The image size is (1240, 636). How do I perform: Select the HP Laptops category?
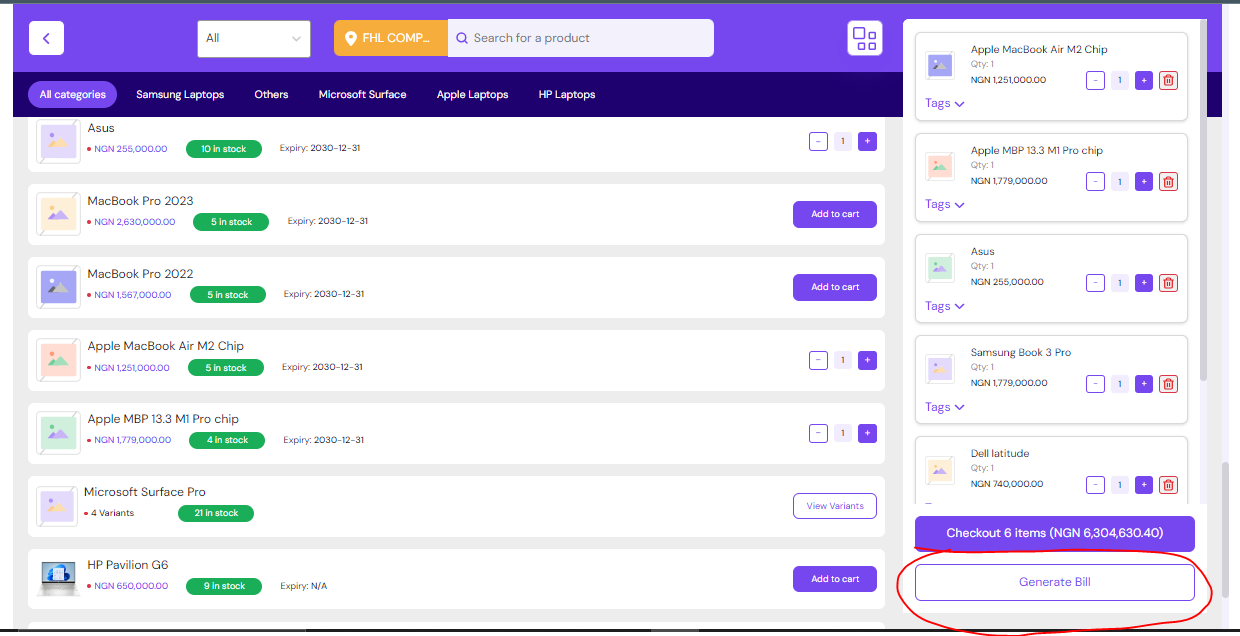[x=567, y=95]
